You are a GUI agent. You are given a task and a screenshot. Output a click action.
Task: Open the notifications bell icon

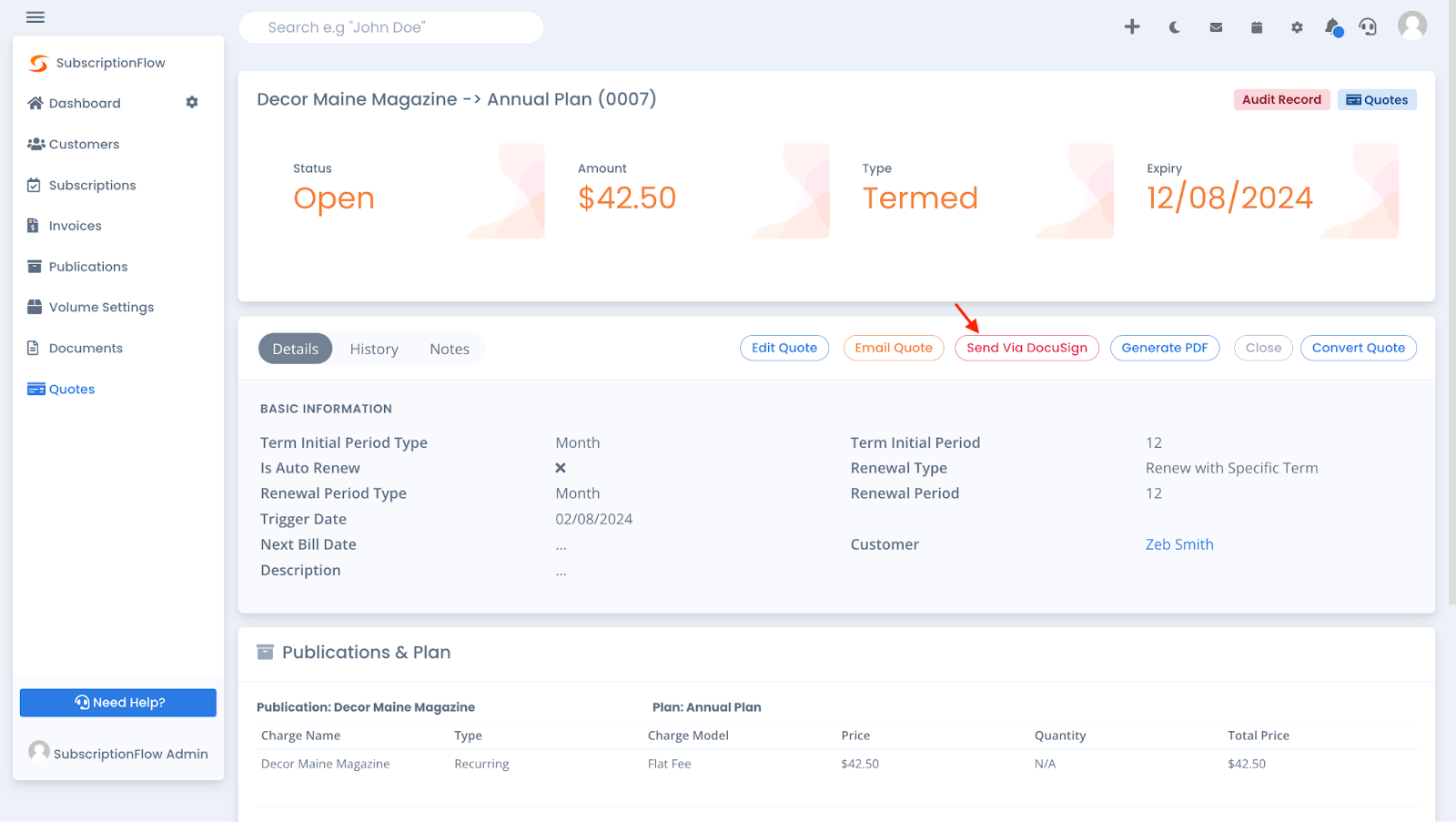click(1333, 27)
